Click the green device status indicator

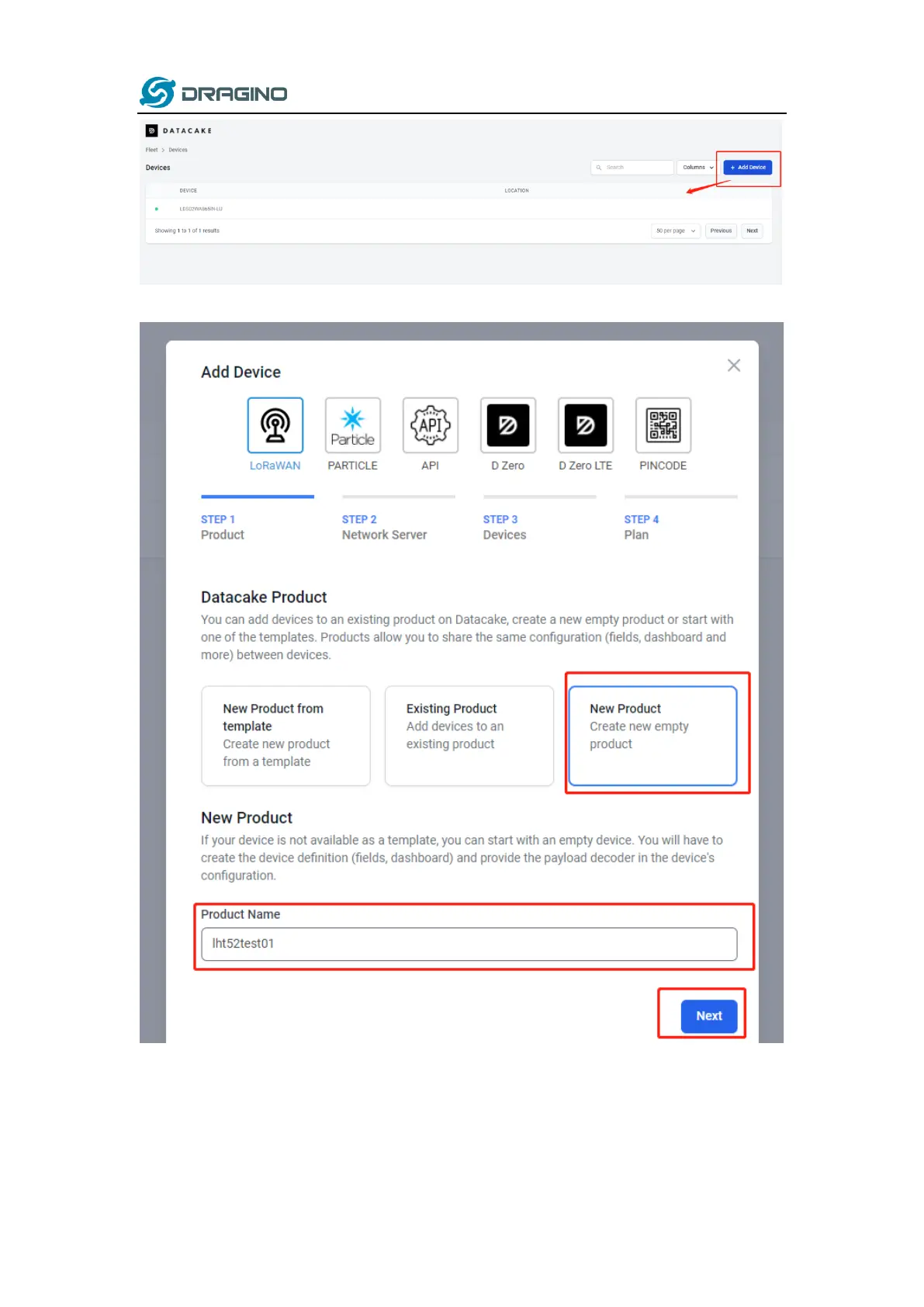tap(157, 209)
